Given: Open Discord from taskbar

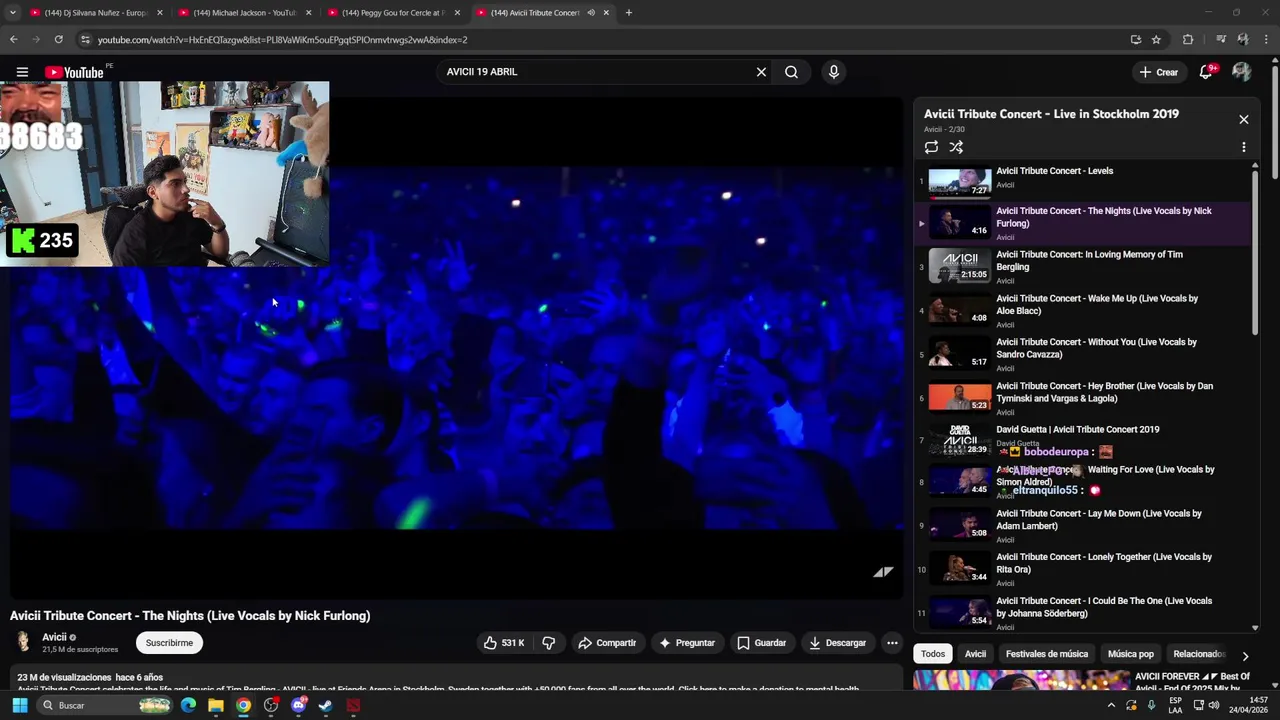Looking at the screenshot, I should [298, 705].
